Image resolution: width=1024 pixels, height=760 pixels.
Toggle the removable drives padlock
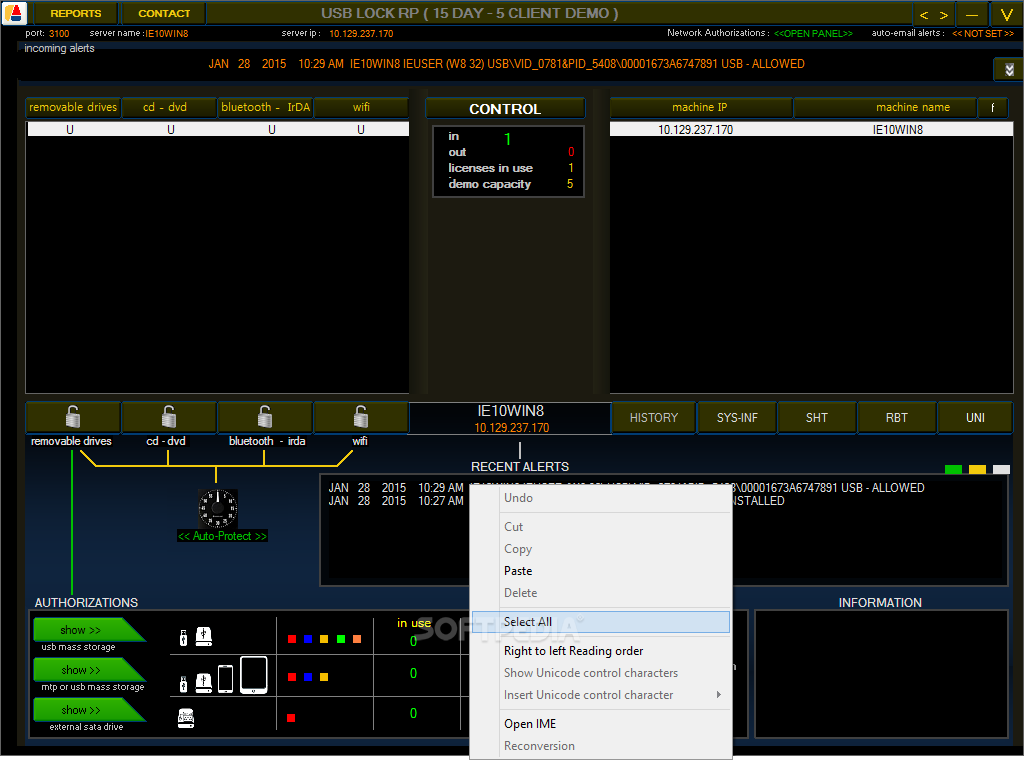click(73, 417)
